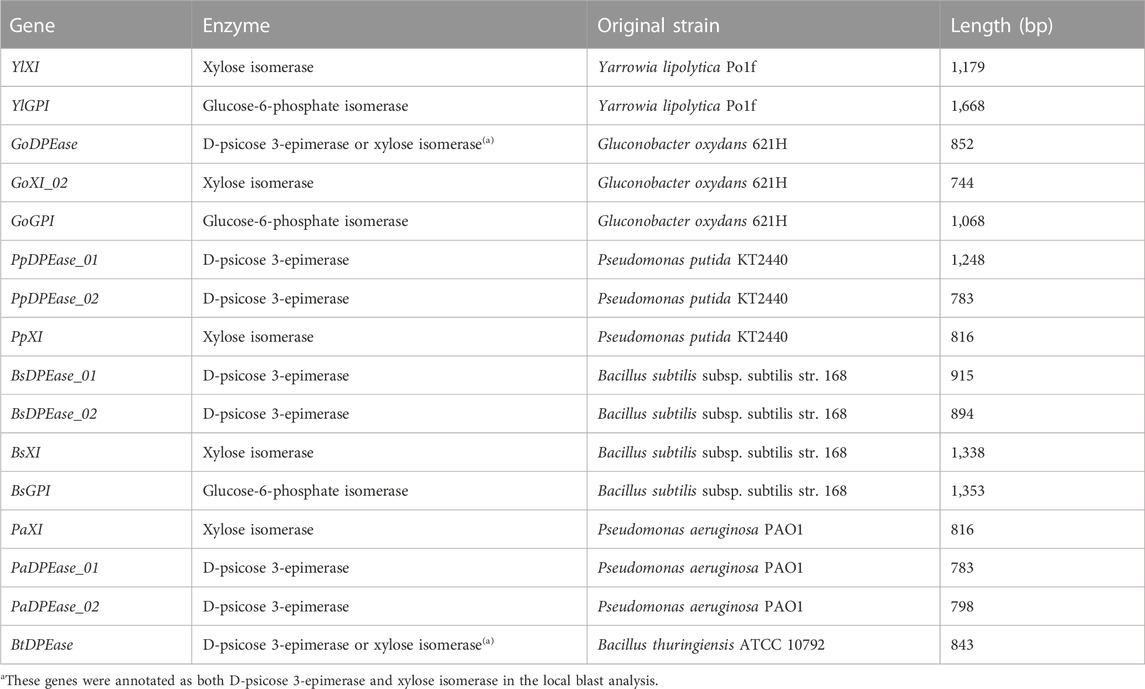Click the GoDPEase gene entry
The image size is (1145, 689).
(x=44, y=145)
